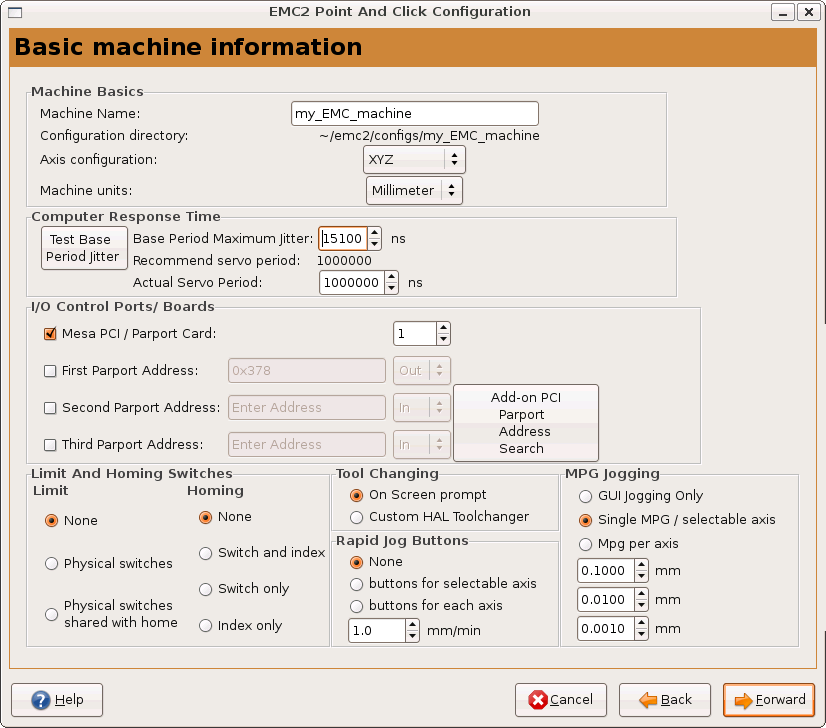826x728 pixels.
Task: Select Custom HAL Toolchanger option
Action: tap(356, 517)
